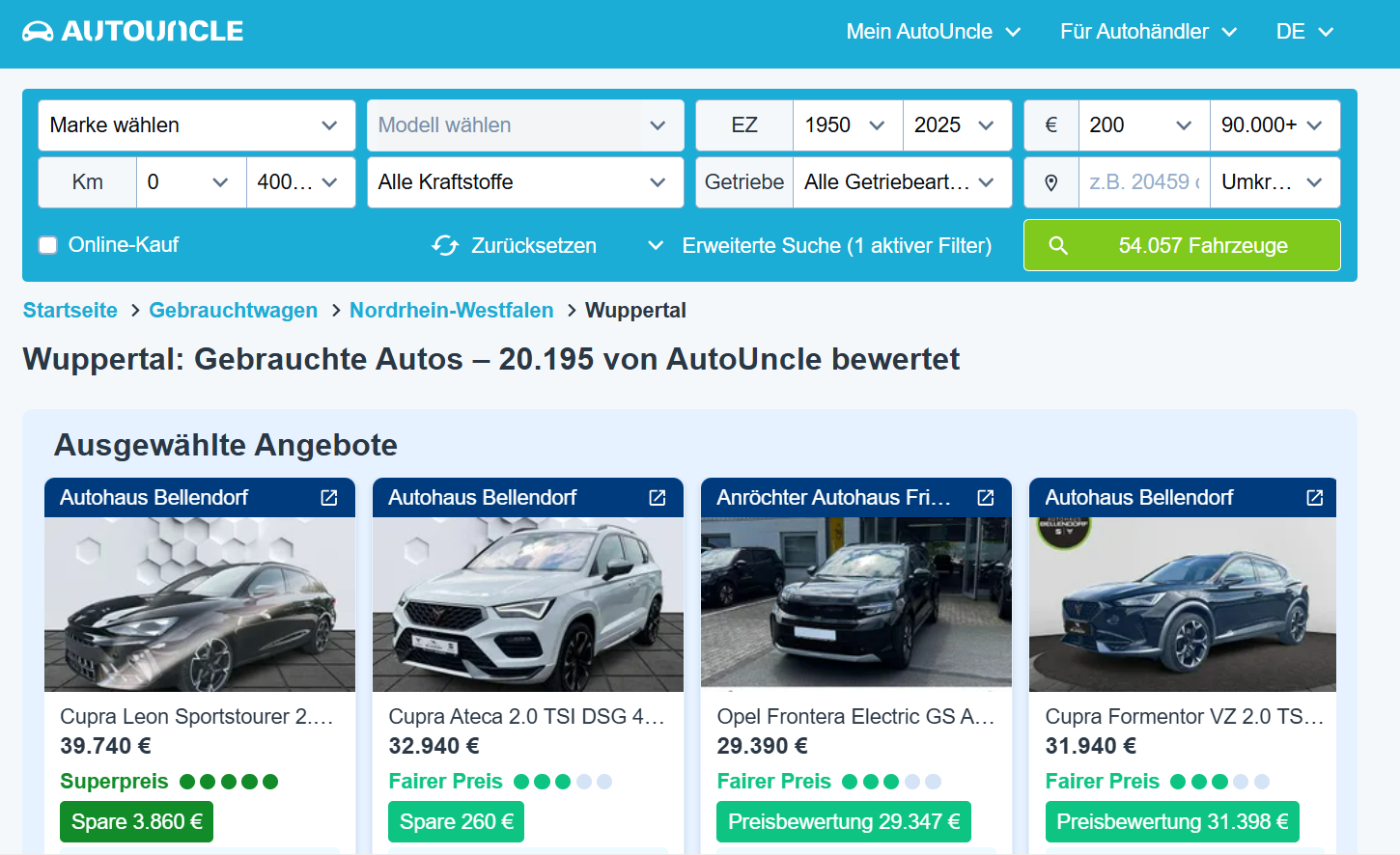Open external link icon on Cupra Leon card
Image resolution: width=1400 pixels, height=855 pixels.
pyautogui.click(x=329, y=498)
